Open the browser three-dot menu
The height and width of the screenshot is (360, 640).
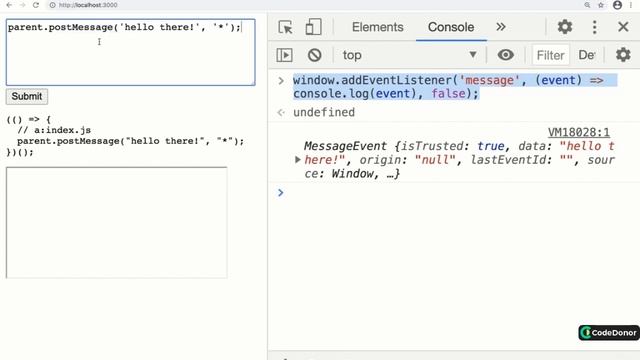point(631,5)
